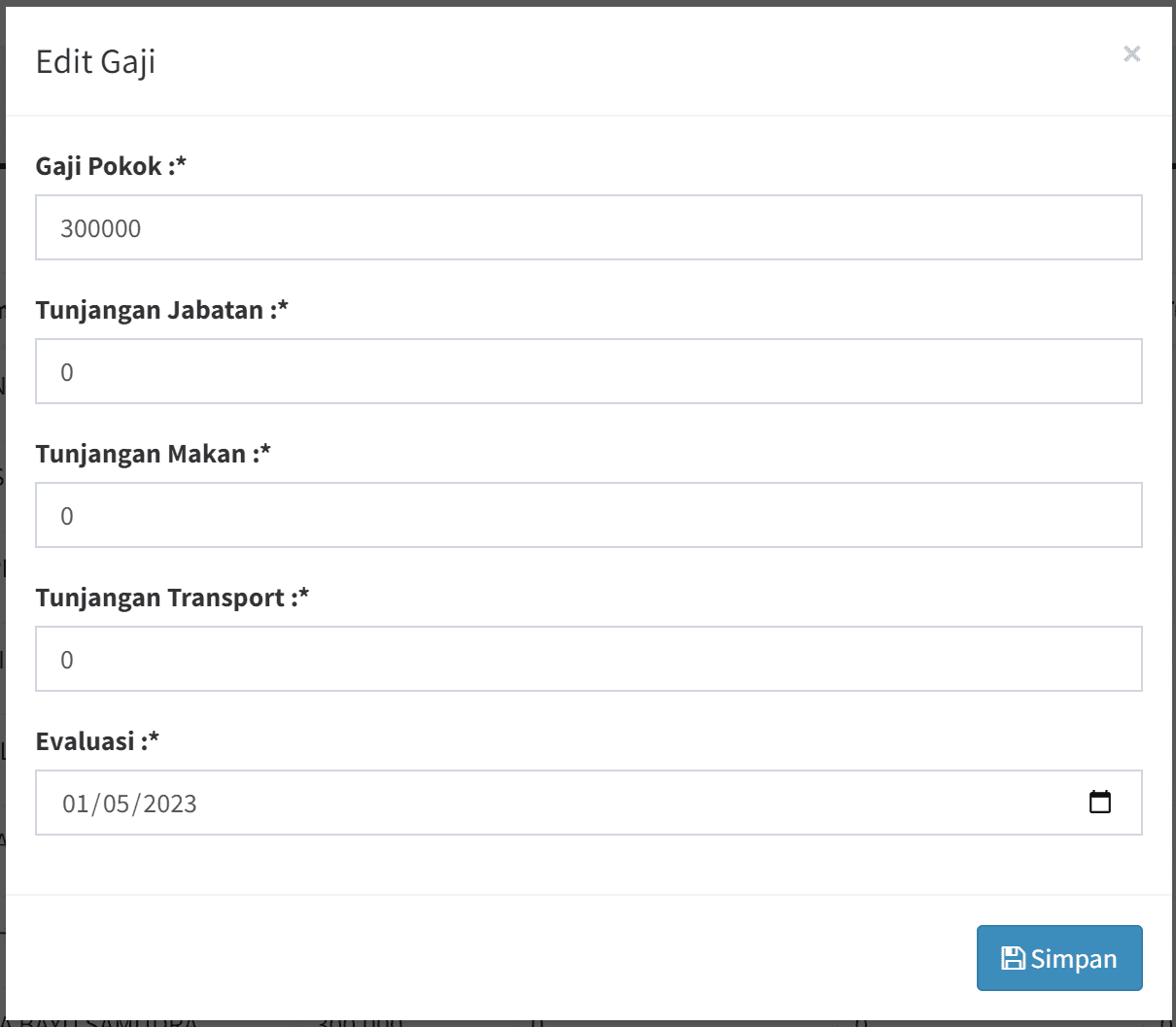
Task: Click the blank footer area left of Simpan
Action: (486, 958)
